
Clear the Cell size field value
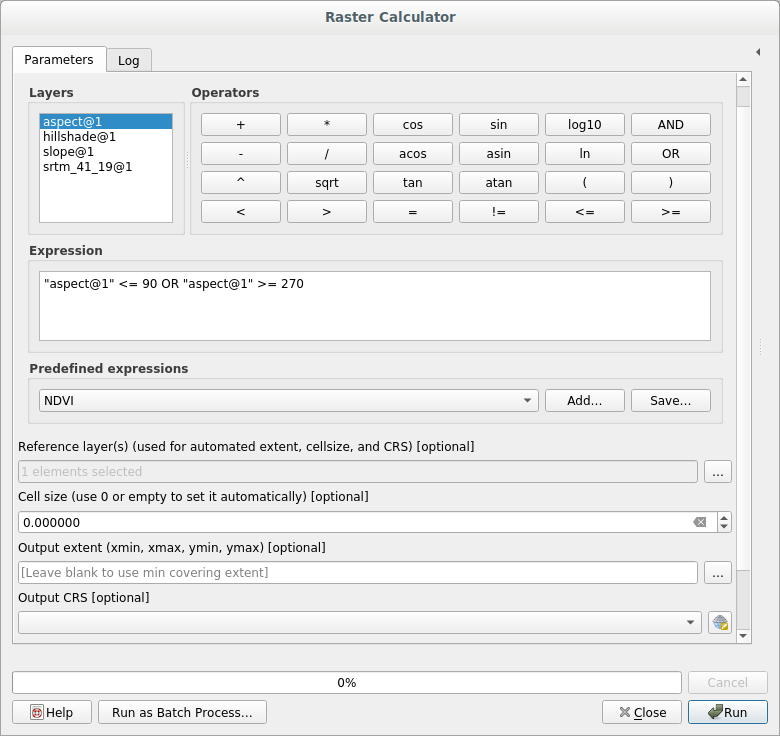pos(700,522)
